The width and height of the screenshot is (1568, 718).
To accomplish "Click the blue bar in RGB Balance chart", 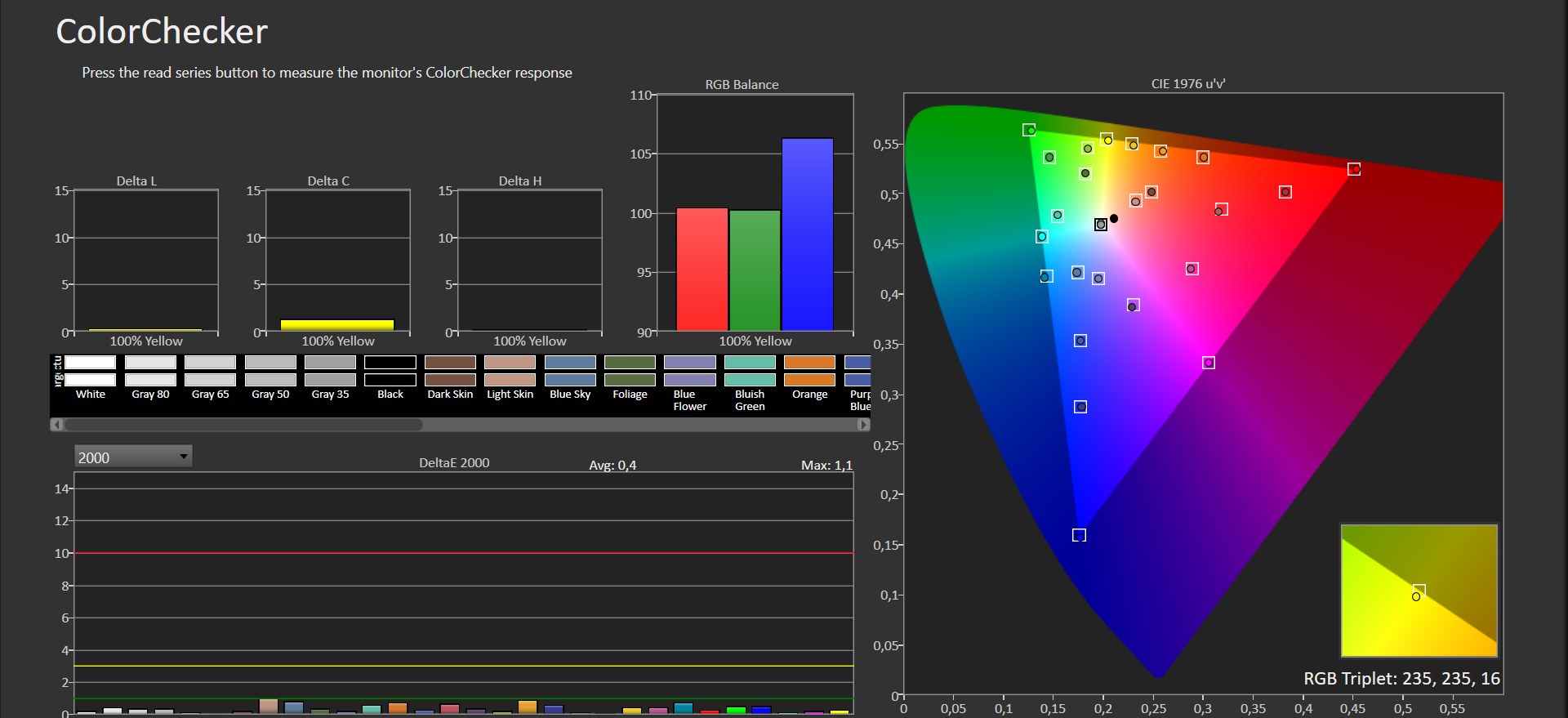I will [x=808, y=234].
